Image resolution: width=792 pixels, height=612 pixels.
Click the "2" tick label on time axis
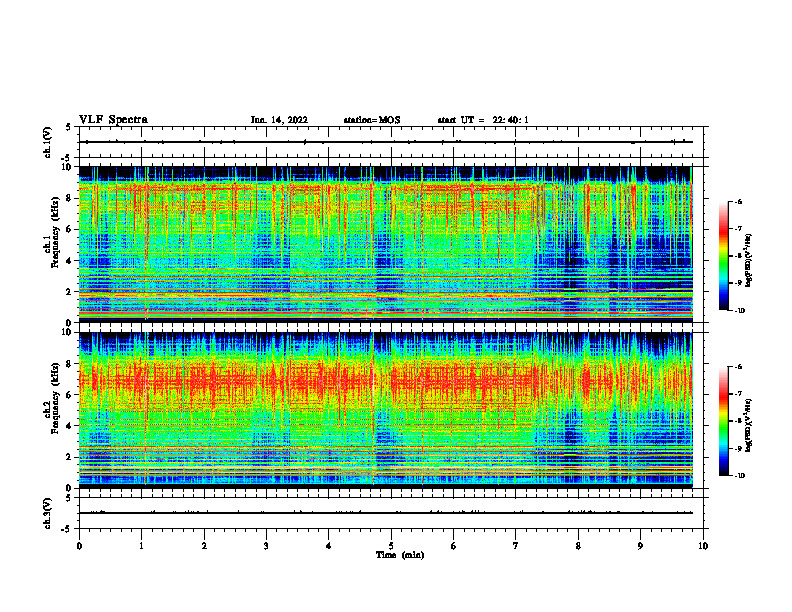point(204,546)
